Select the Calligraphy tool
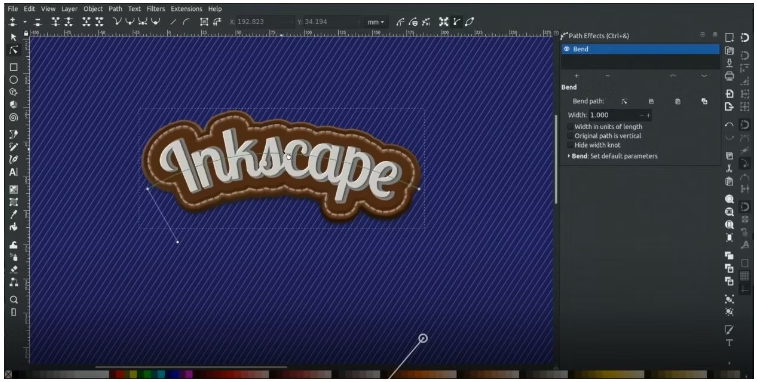Viewport: 757px width, 382px height. click(14, 159)
